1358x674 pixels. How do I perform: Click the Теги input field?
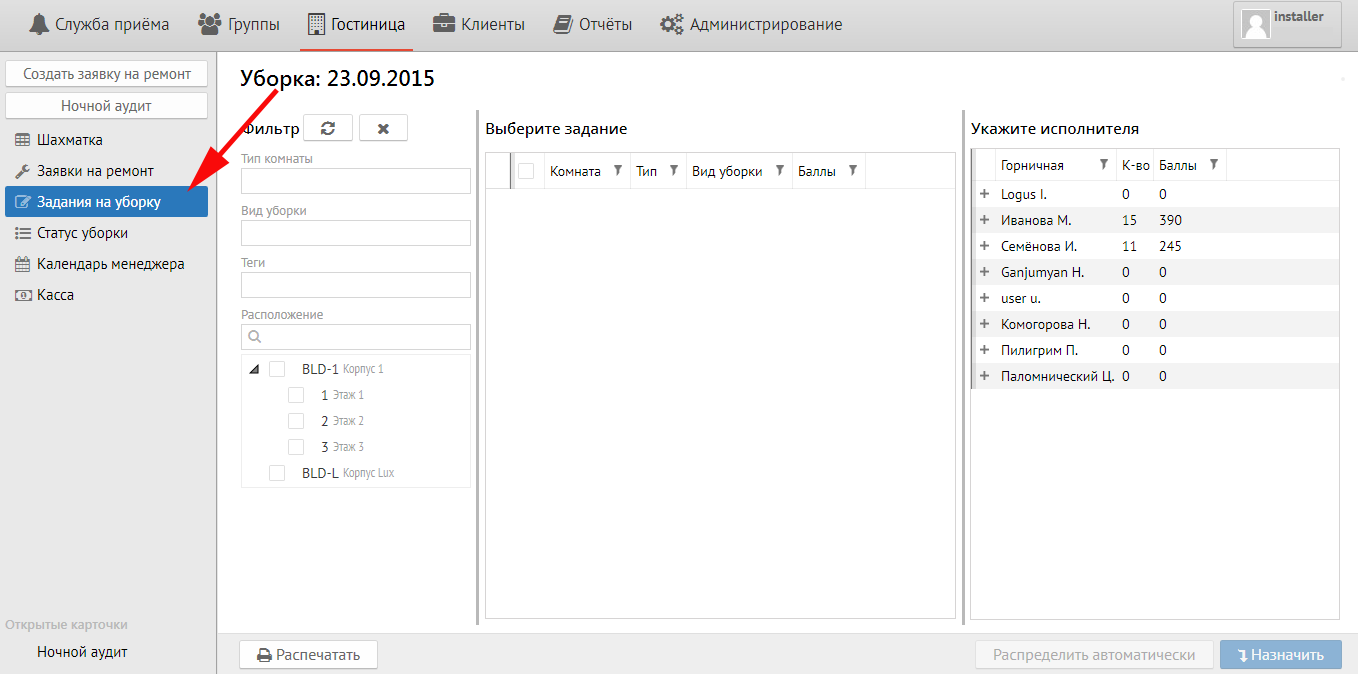[x=356, y=285]
